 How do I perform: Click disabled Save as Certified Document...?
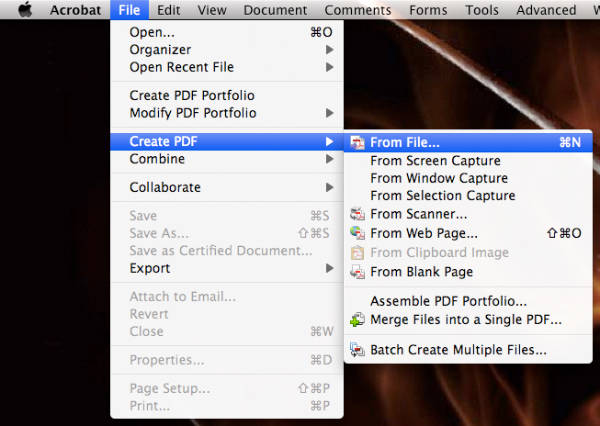227,251
